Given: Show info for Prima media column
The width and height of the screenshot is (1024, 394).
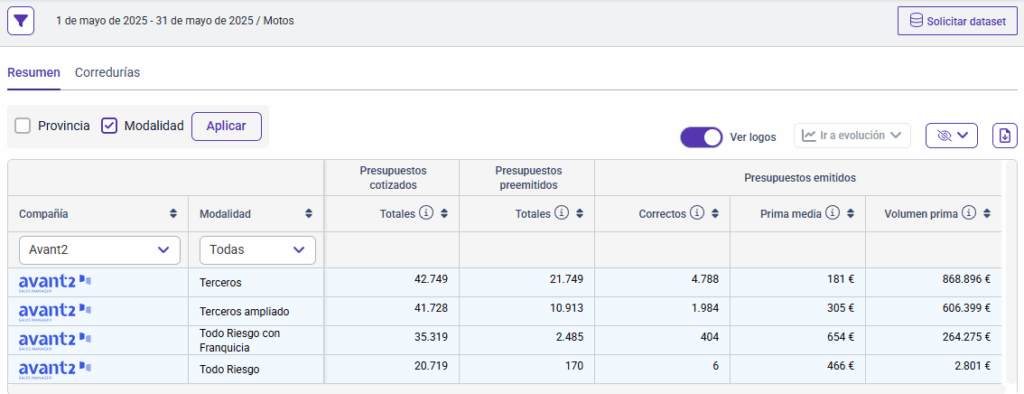Looking at the screenshot, I should [x=832, y=213].
